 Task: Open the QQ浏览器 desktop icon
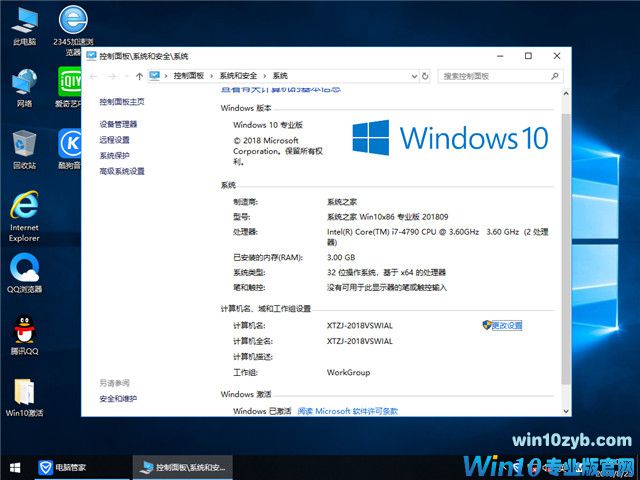(24, 273)
